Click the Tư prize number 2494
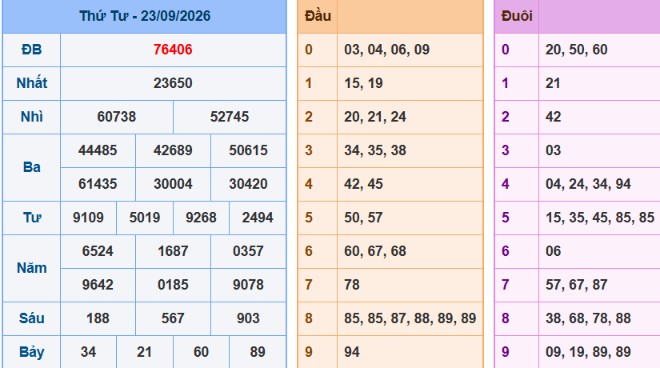 pyautogui.click(x=257, y=218)
